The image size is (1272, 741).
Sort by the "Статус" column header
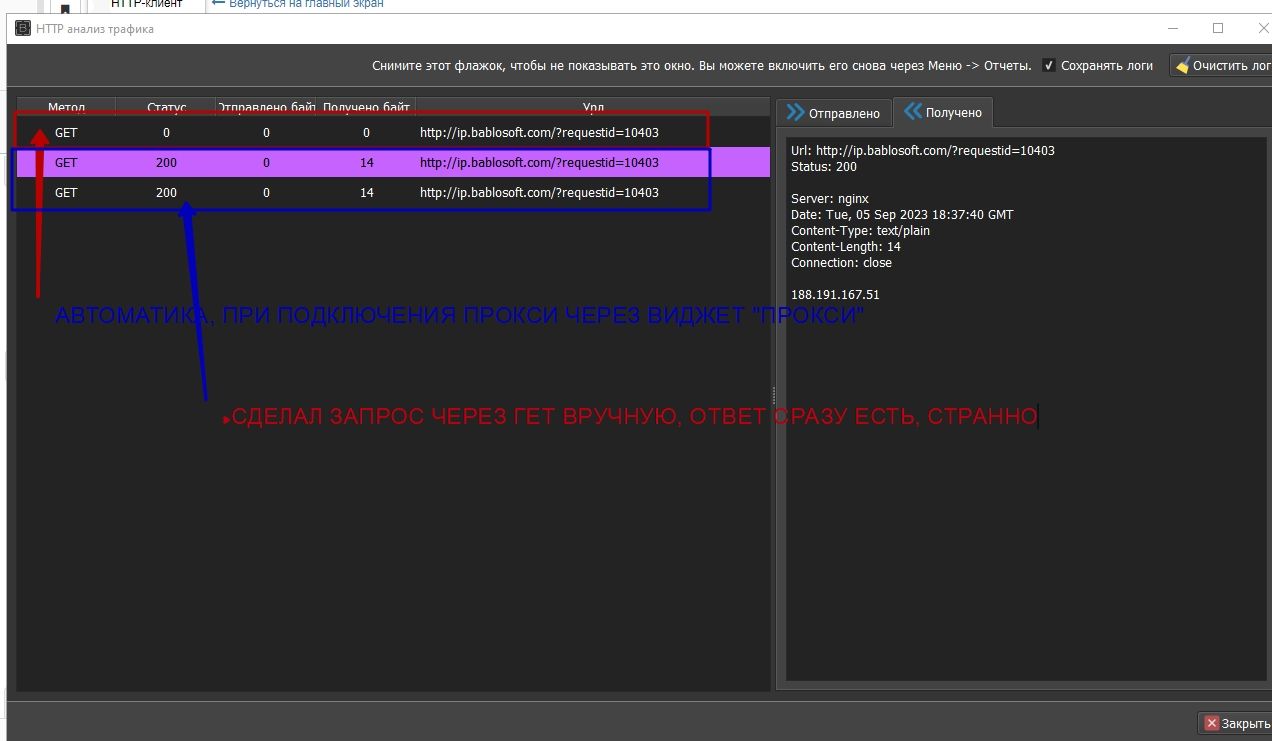pyautogui.click(x=166, y=107)
